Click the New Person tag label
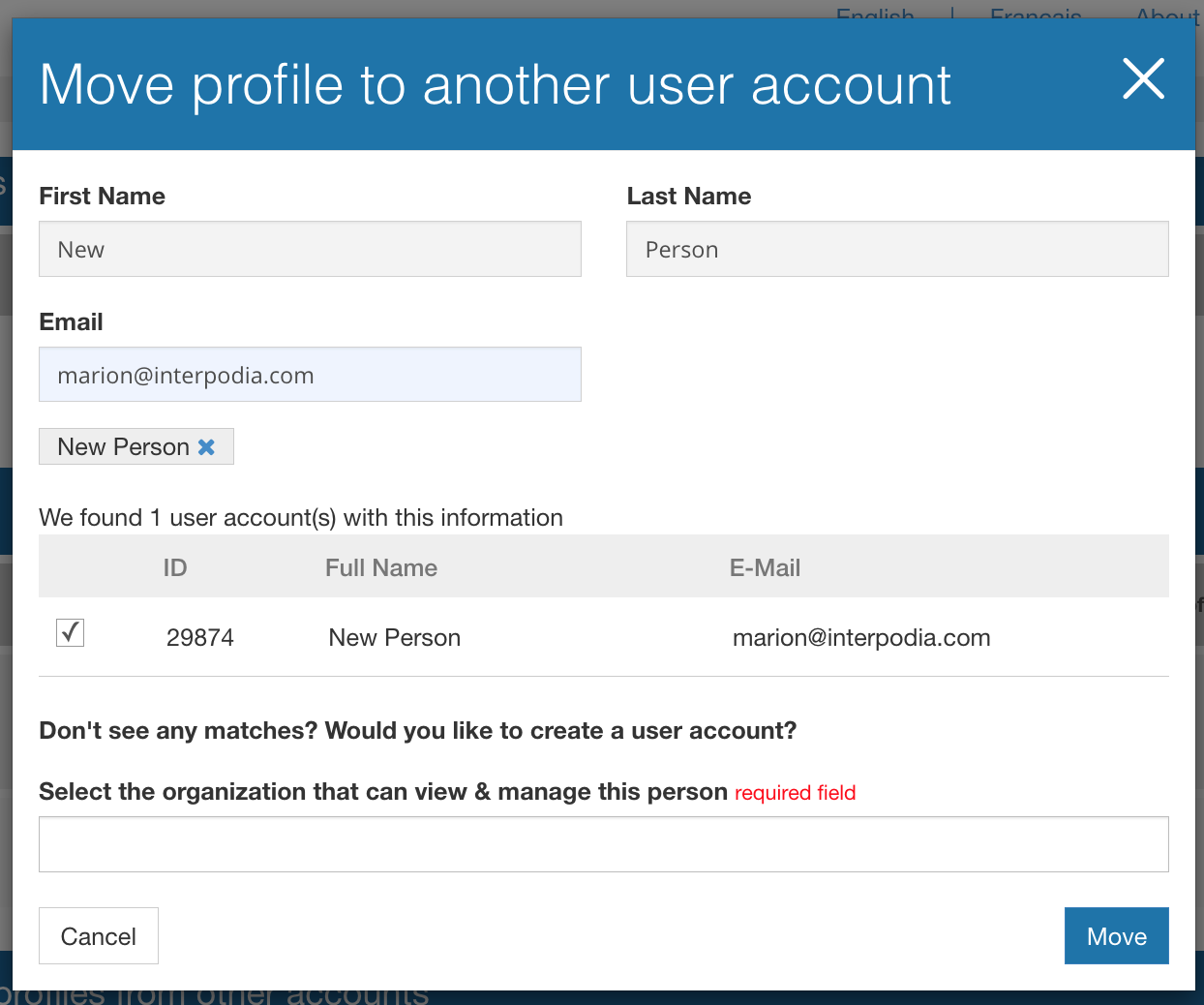 (x=123, y=447)
